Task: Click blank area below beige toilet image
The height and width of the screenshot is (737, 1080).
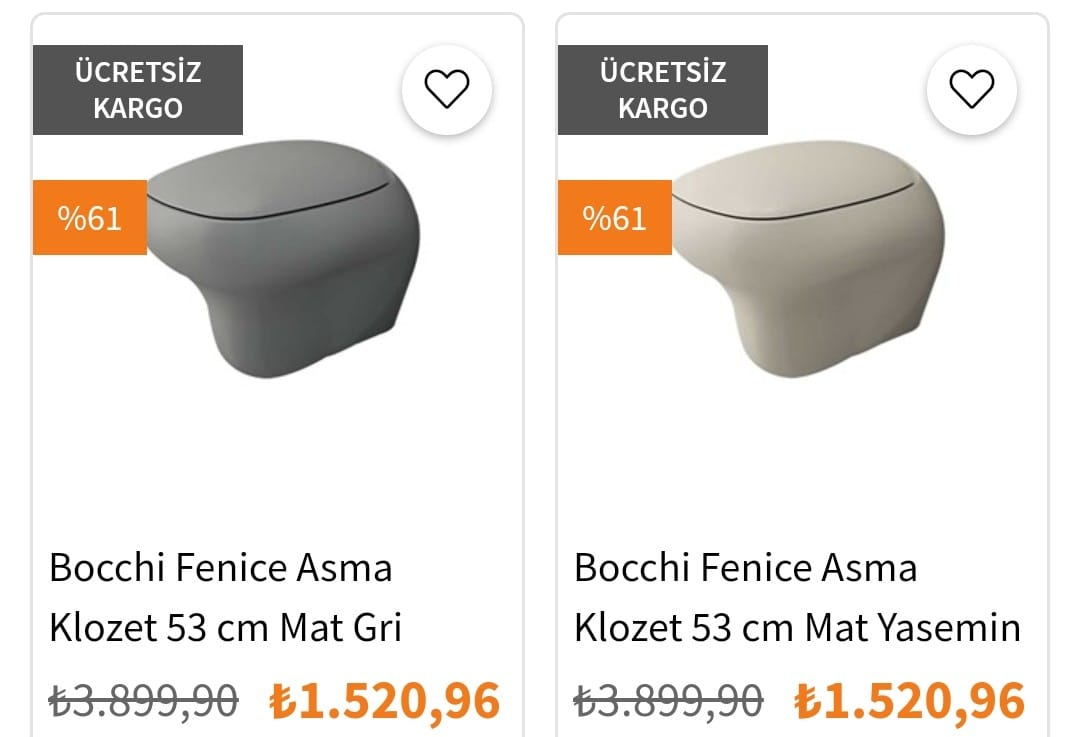Action: click(802, 460)
